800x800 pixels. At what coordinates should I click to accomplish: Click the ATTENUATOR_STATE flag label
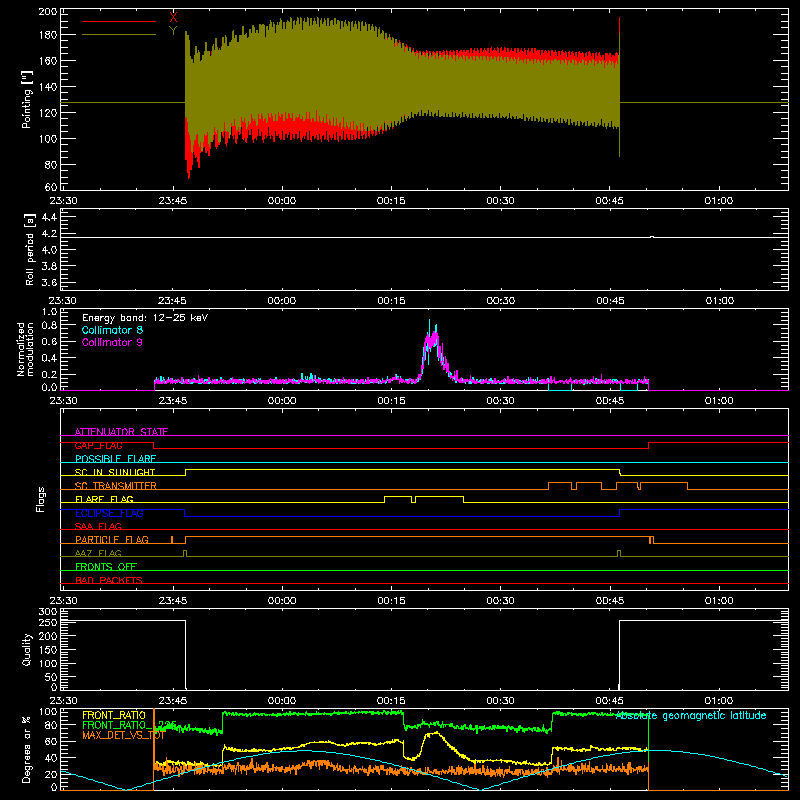tap(121, 432)
